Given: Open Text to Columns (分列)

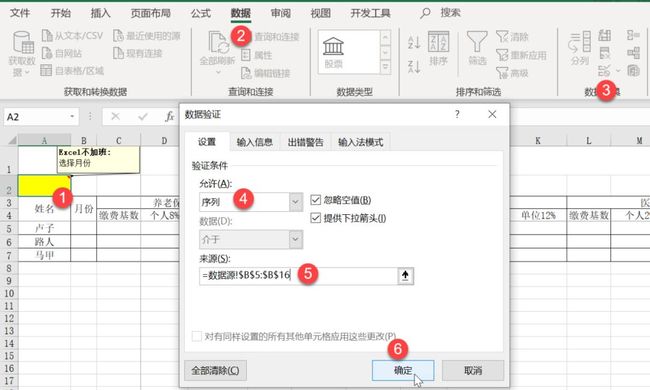Looking at the screenshot, I should (580, 49).
